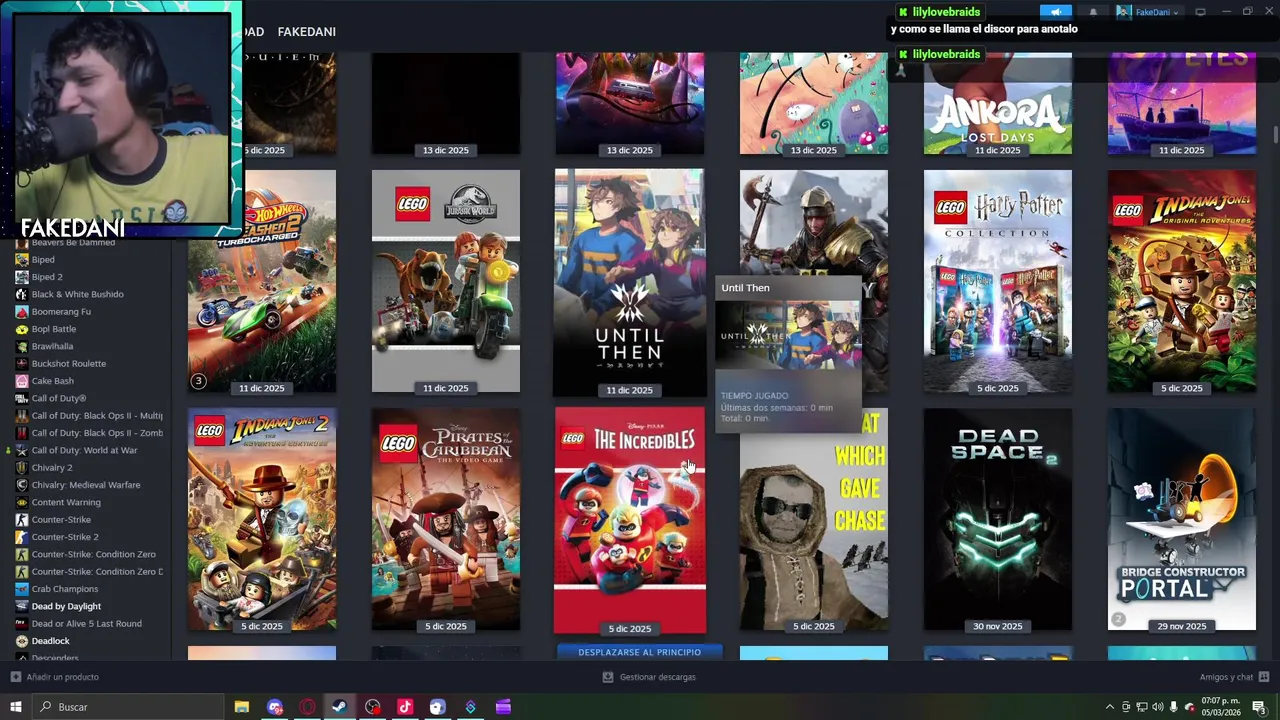
Task: Click the Cake Bash game icon
Action: [22, 381]
